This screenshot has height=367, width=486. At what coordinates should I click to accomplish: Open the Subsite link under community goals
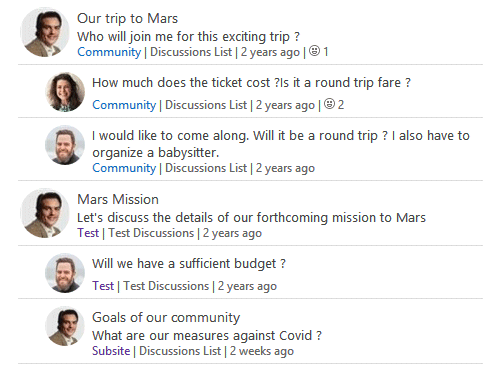(111, 351)
